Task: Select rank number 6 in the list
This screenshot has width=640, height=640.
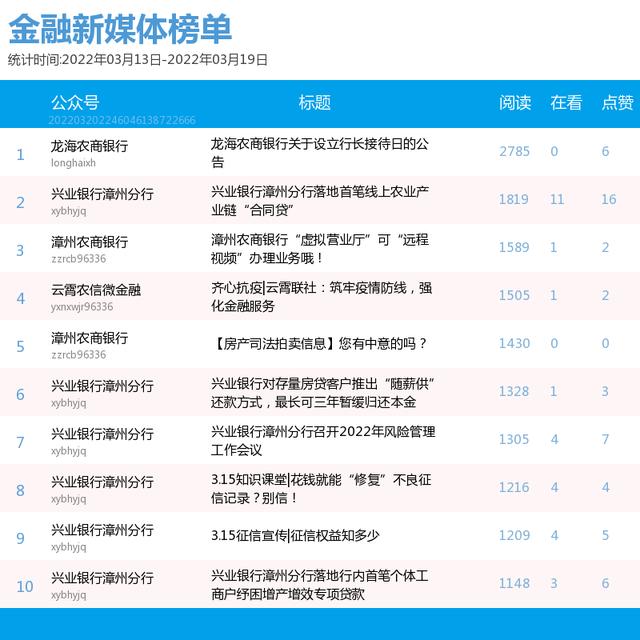Action: coord(20,395)
